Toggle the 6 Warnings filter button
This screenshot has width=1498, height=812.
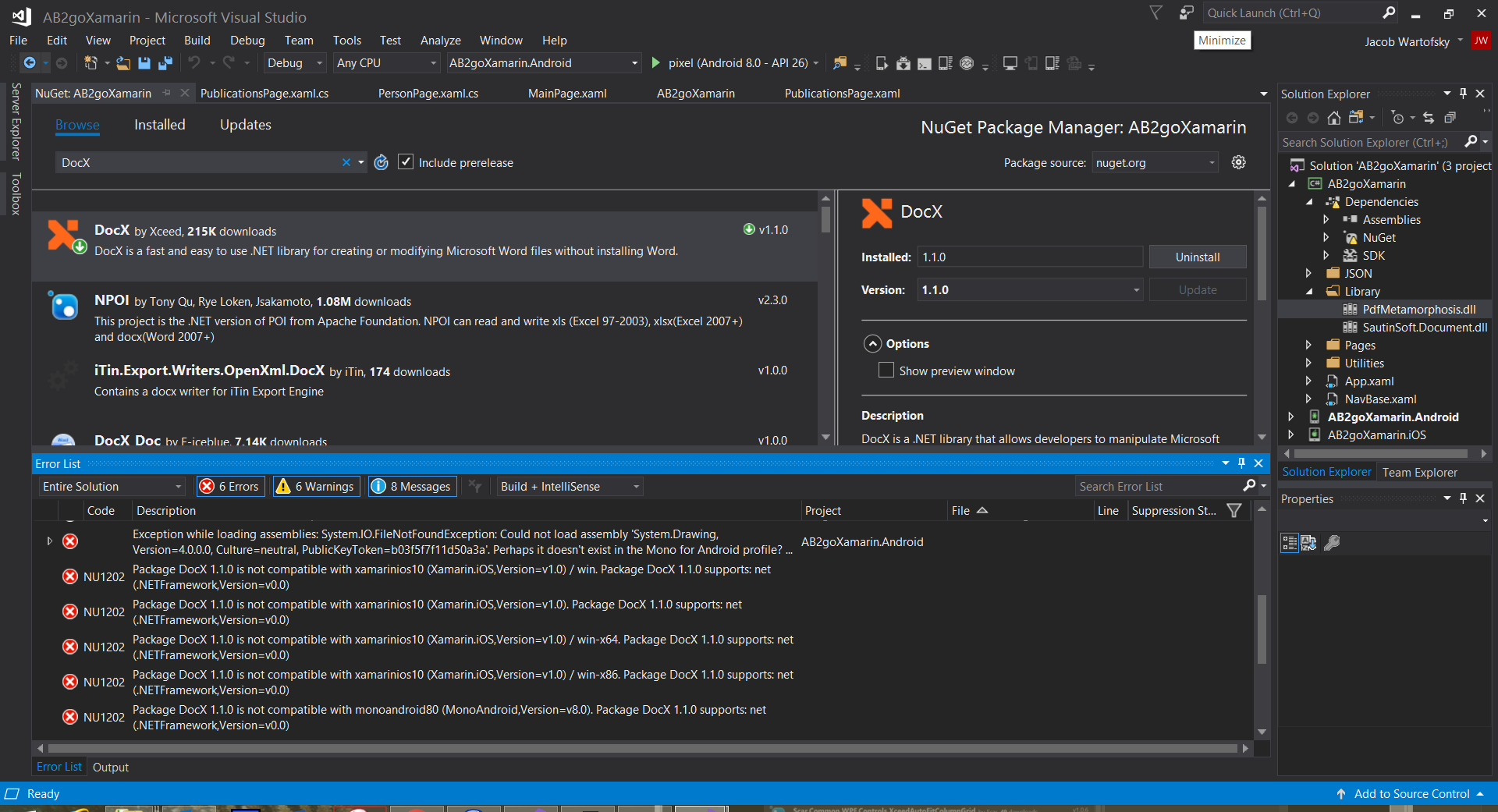(316, 486)
